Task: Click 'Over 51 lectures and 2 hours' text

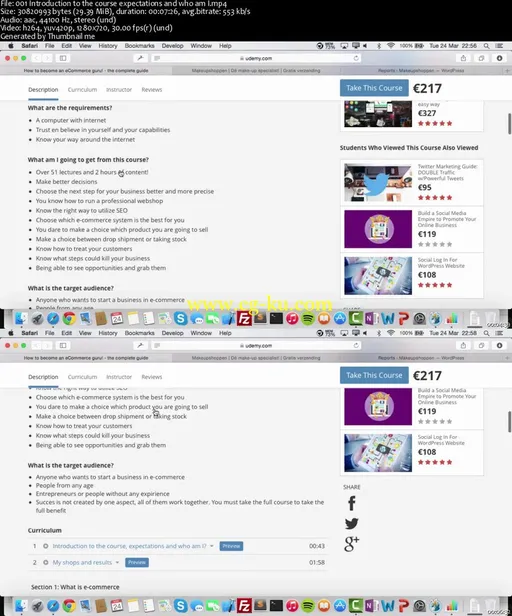Action: (x=92, y=172)
